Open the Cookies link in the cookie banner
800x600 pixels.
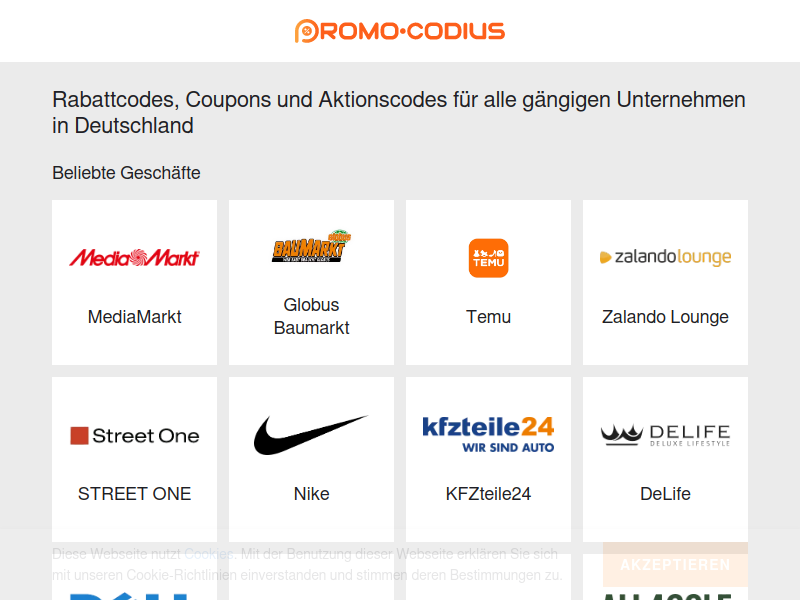[209, 554]
